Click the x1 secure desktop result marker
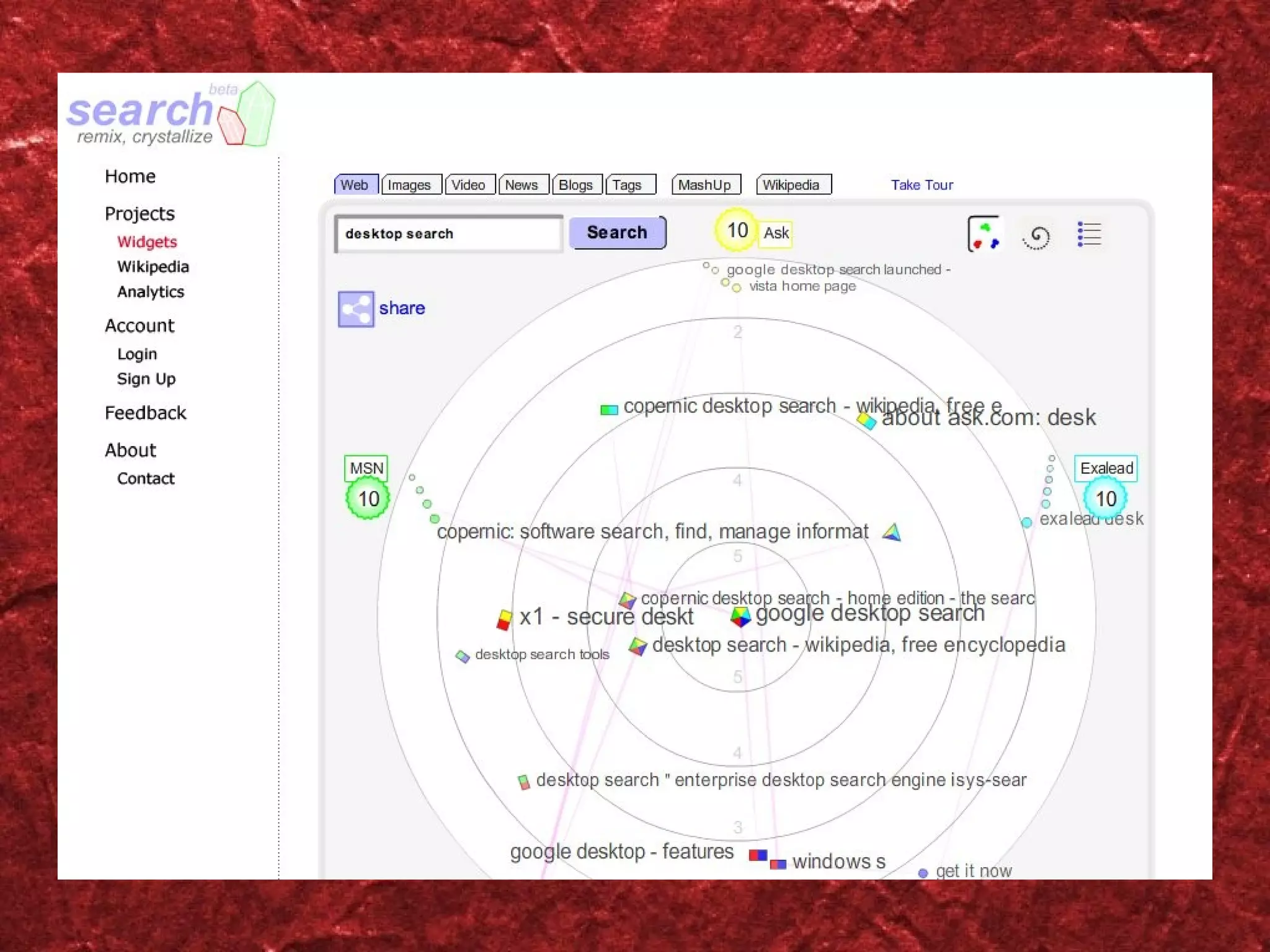 504,619
